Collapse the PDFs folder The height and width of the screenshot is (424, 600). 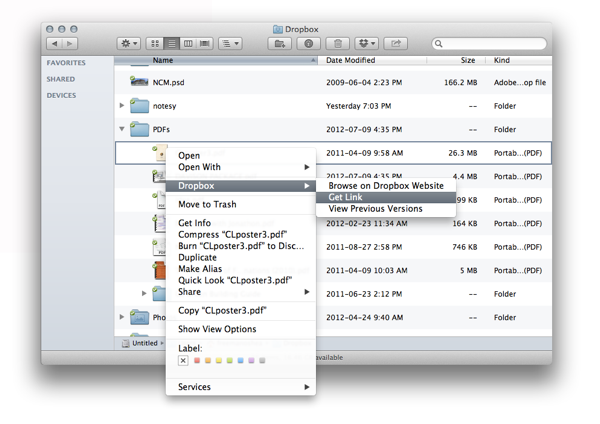point(122,129)
